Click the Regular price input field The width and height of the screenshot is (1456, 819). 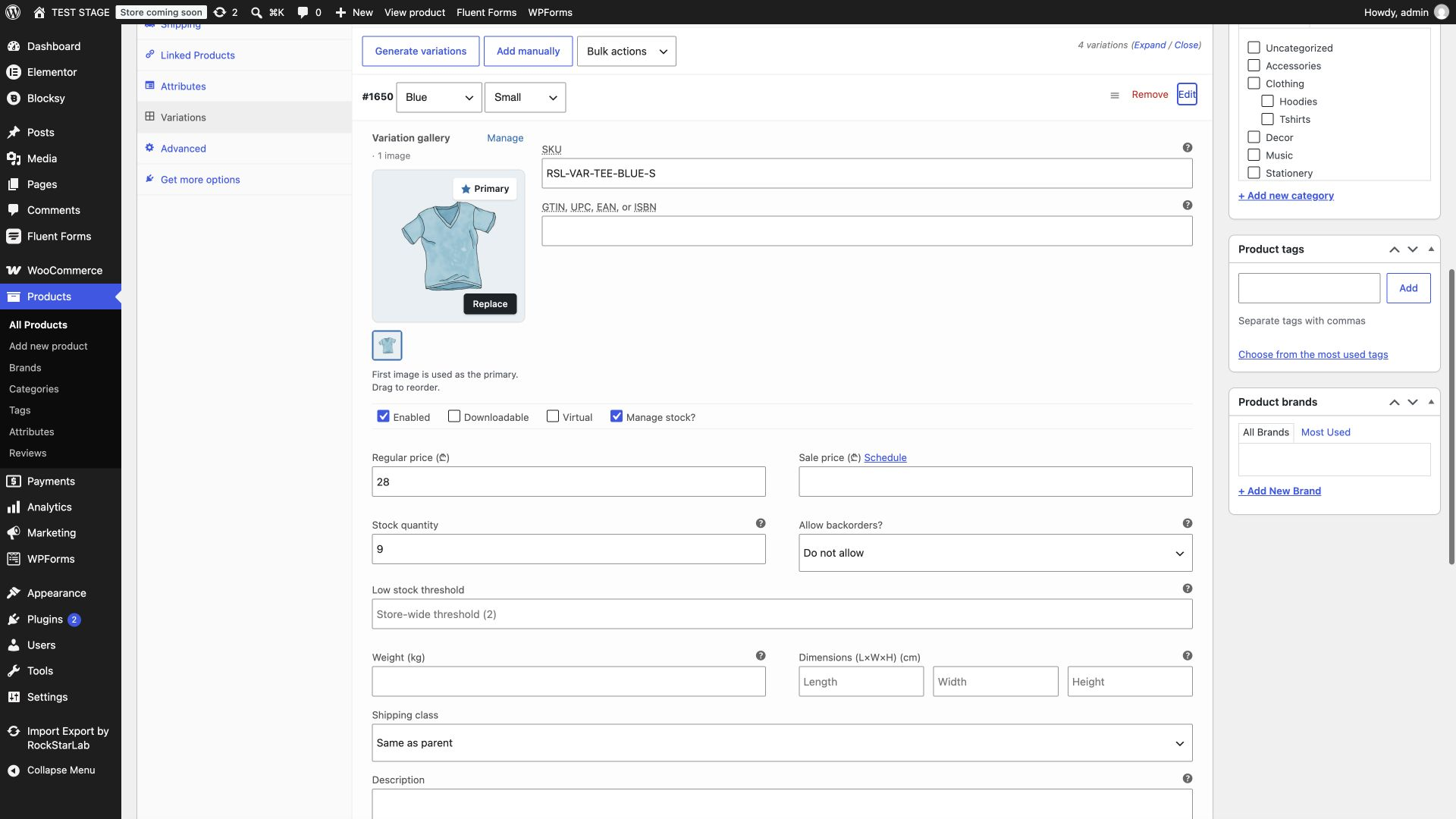569,482
